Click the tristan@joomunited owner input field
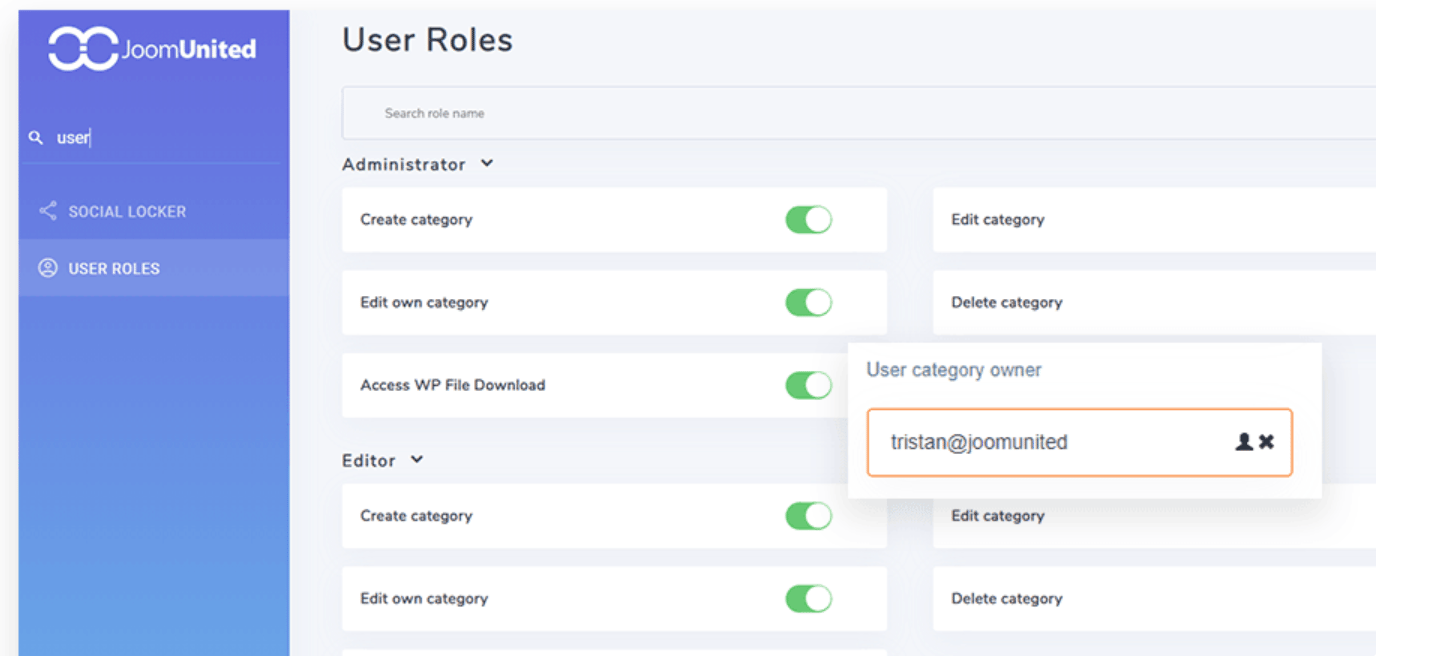 click(x=1050, y=442)
